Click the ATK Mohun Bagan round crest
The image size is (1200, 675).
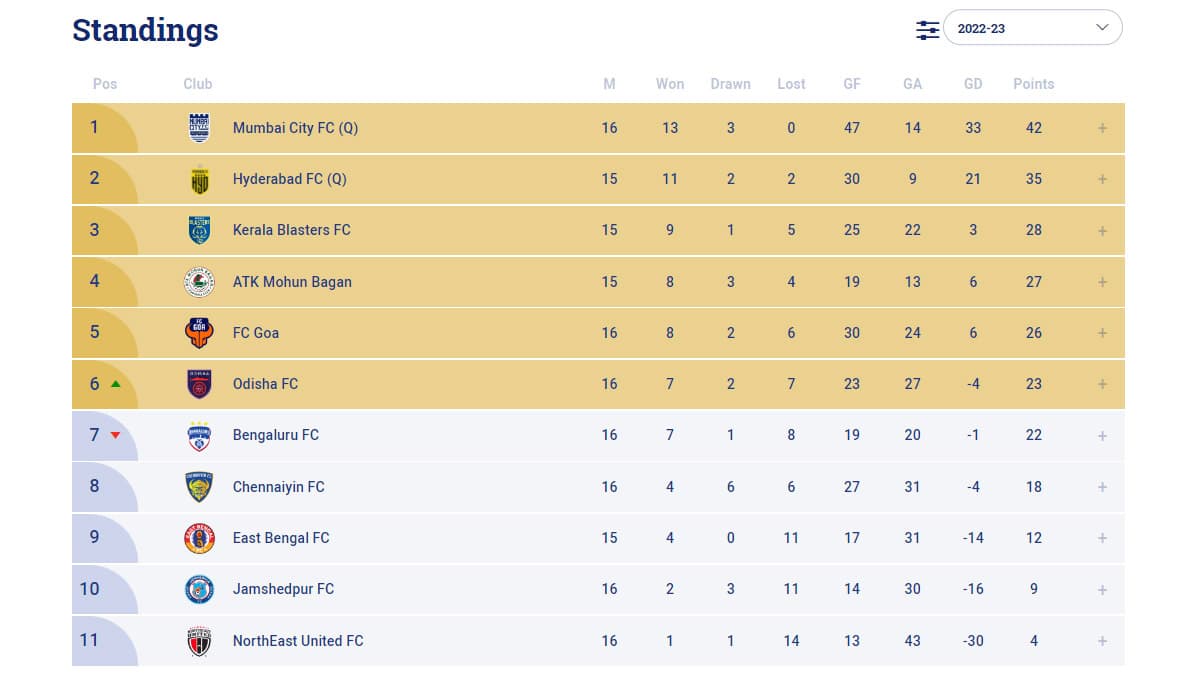pos(200,282)
